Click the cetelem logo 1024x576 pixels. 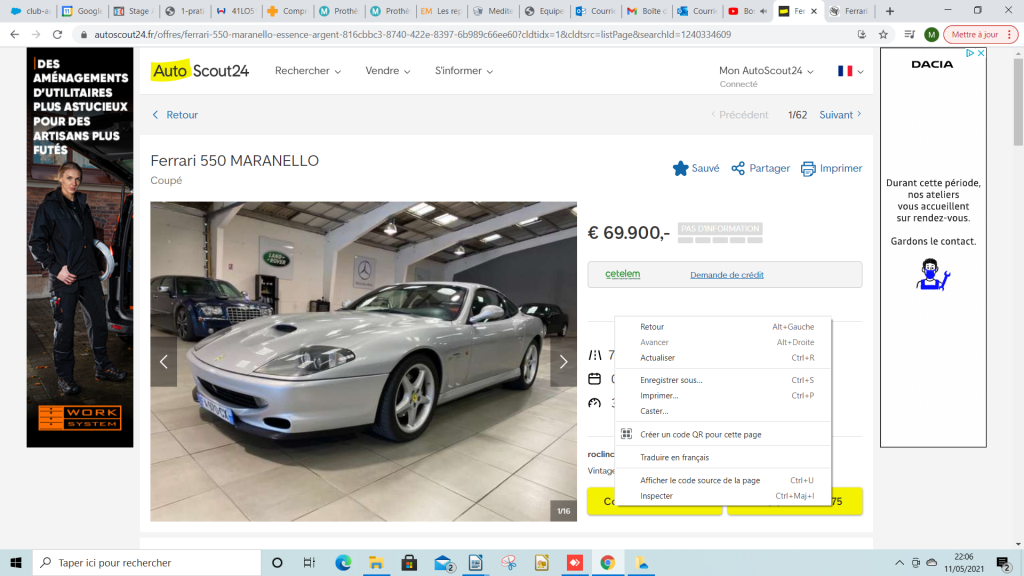(622, 274)
